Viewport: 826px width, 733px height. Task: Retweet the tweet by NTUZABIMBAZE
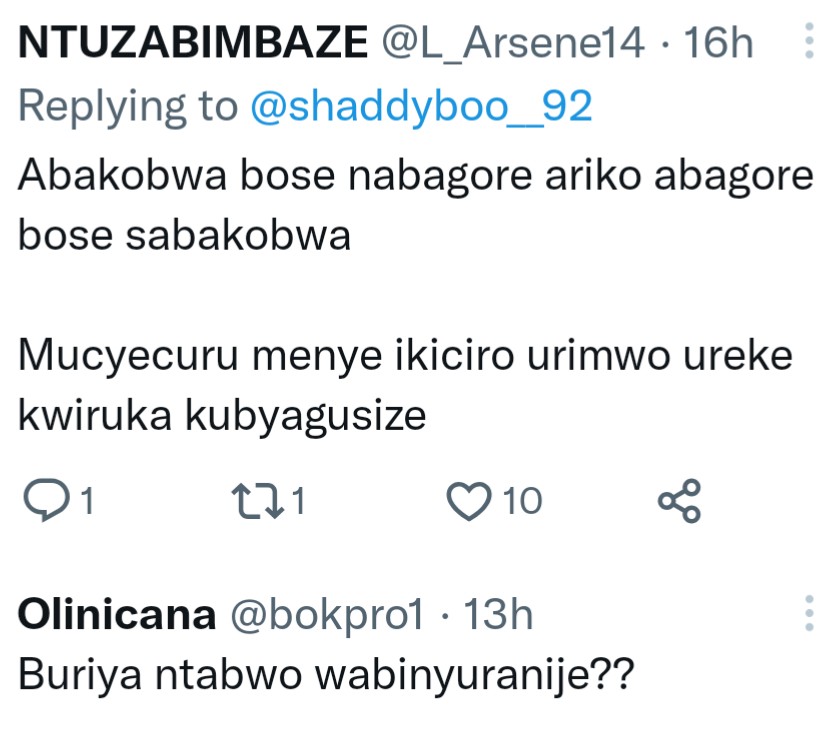pyautogui.click(x=255, y=502)
